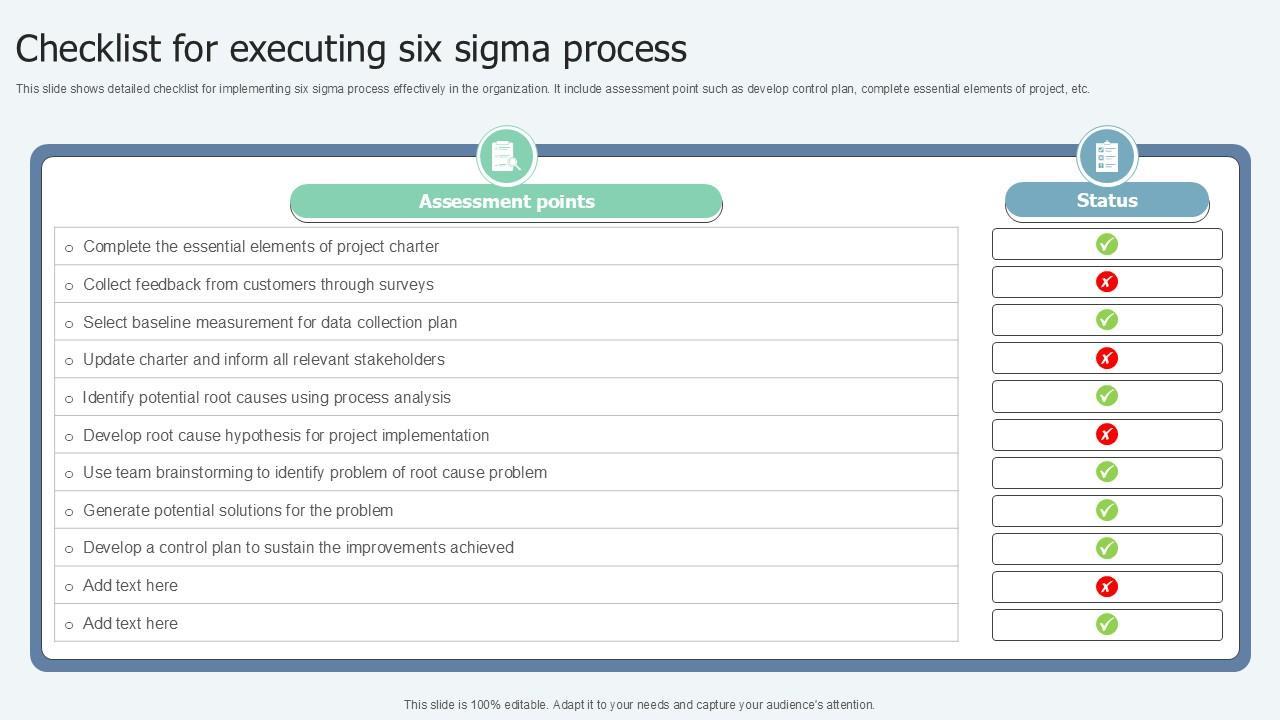This screenshot has width=1280, height=720.
Task: Click the first 'Add text here' placeholder
Action: pos(130,586)
